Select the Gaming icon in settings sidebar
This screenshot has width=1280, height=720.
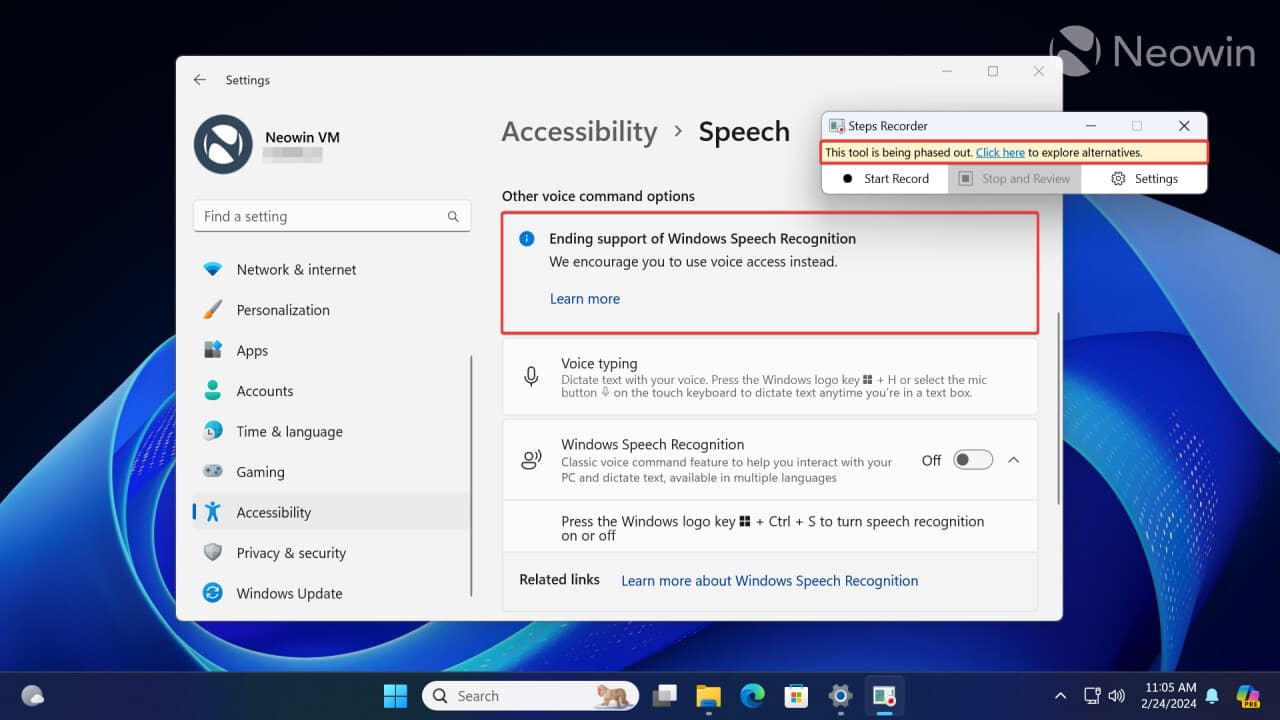click(213, 471)
